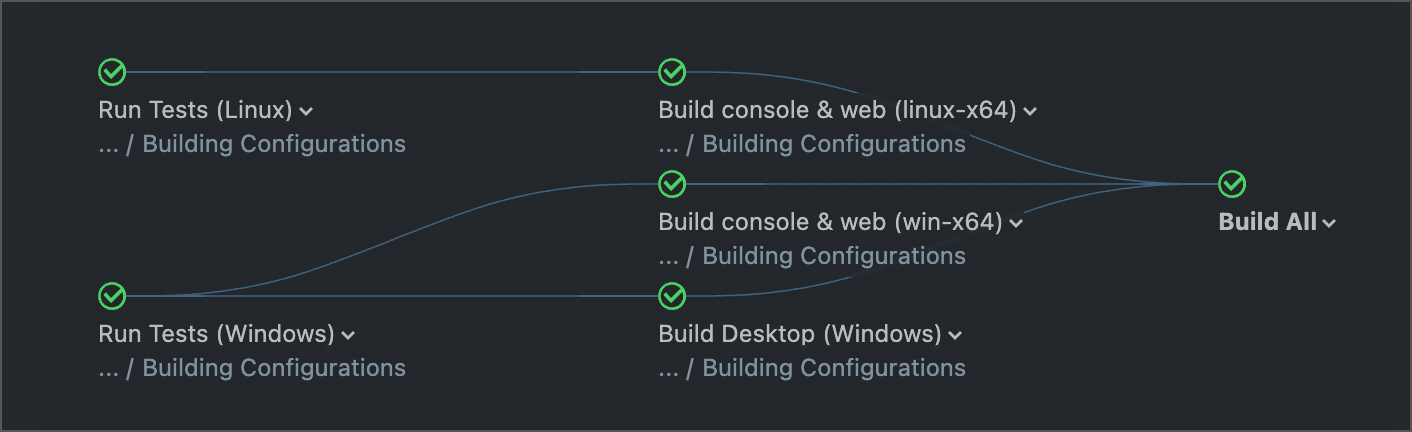
Task: Click Building Configurations path under Build console & web (win-x64)
Action: point(834,256)
